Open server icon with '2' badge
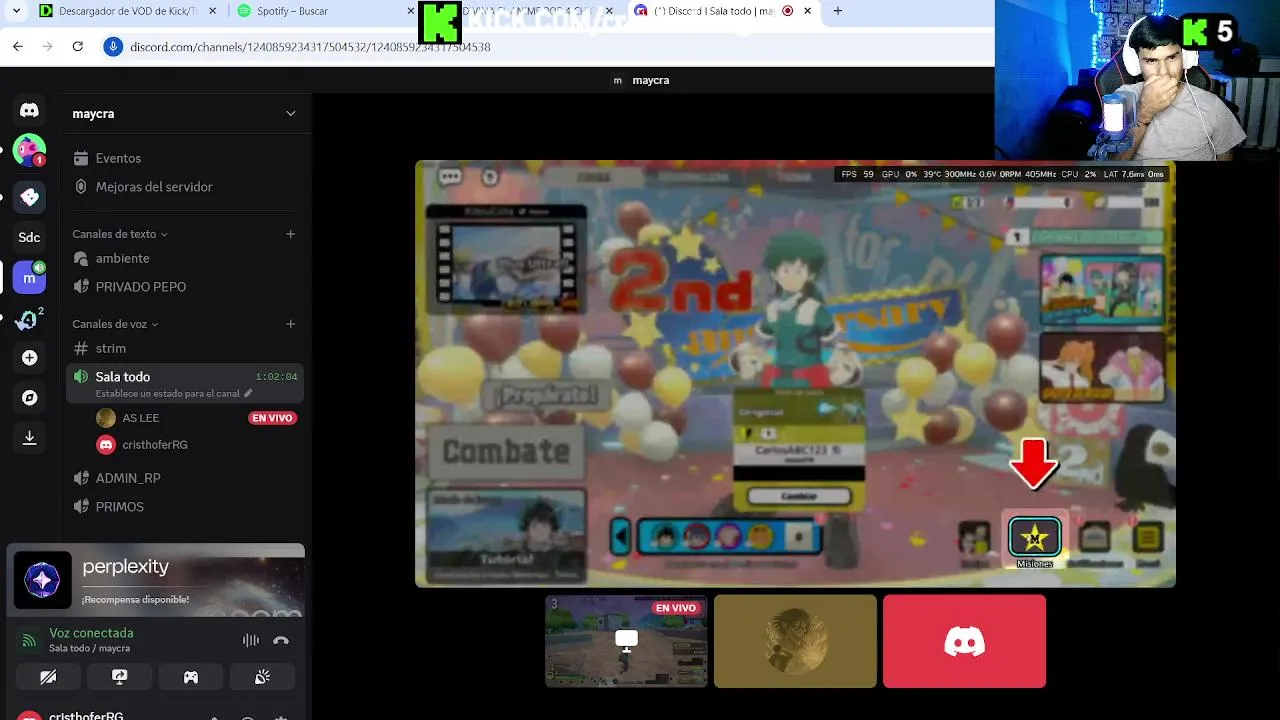This screenshot has height=720, width=1280. tap(29, 318)
